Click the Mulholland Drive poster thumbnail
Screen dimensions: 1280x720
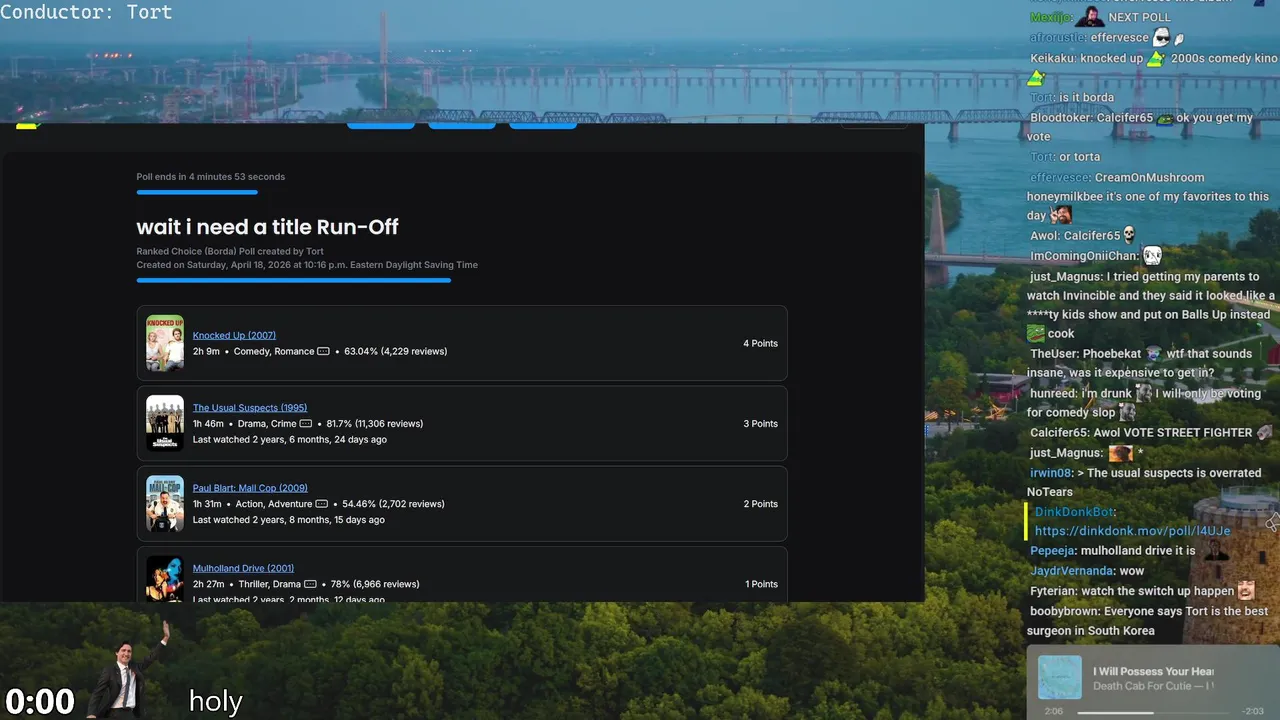pyautogui.click(x=165, y=579)
